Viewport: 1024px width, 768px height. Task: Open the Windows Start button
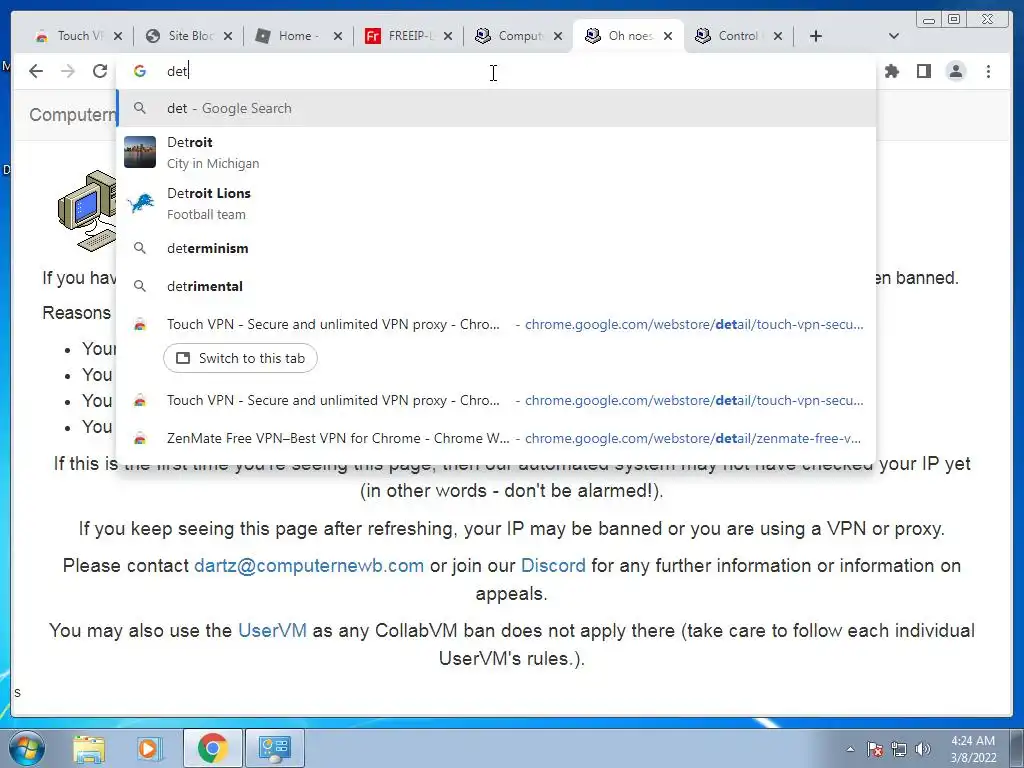click(25, 748)
